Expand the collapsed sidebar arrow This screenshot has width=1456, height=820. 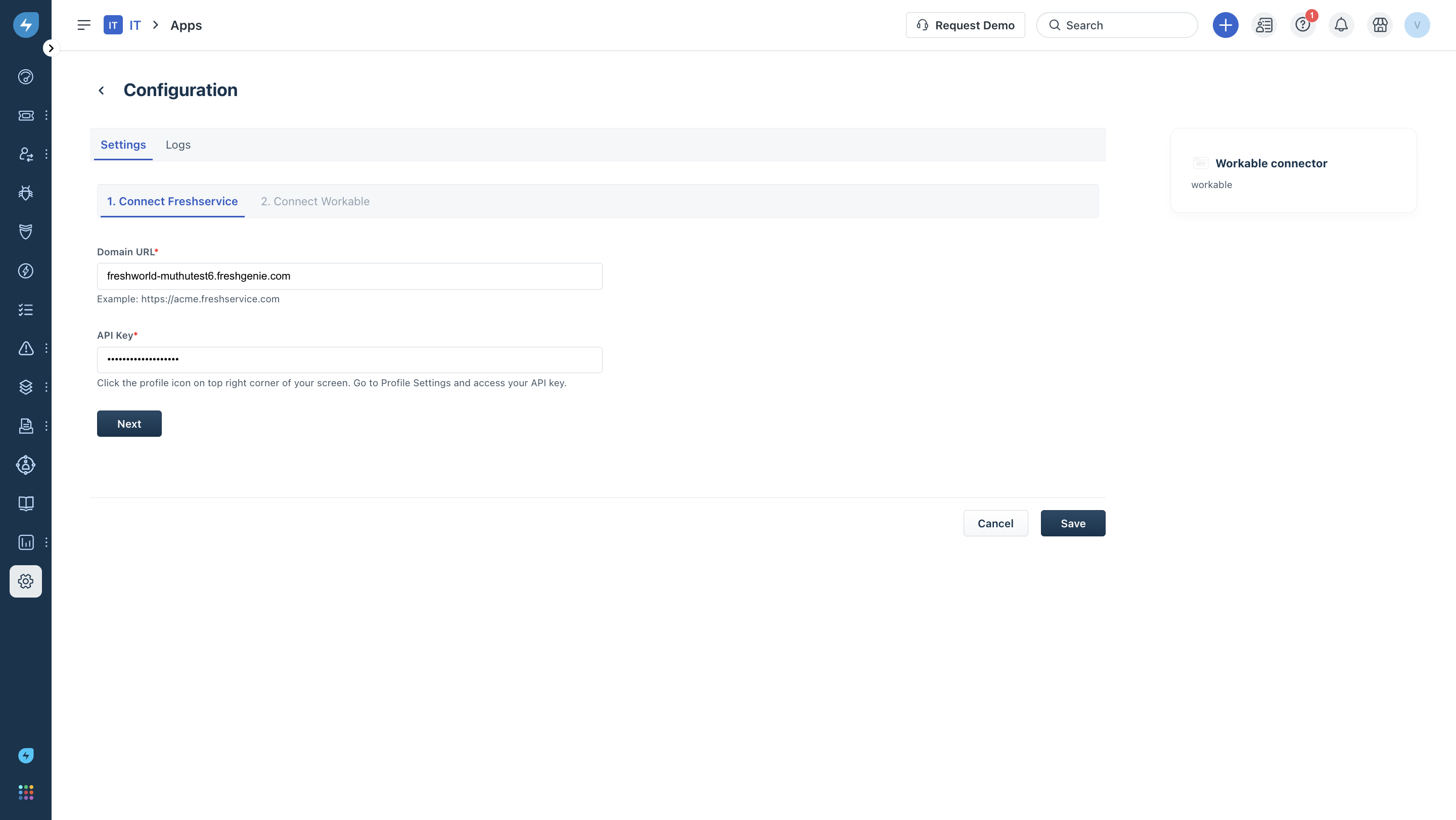tap(51, 48)
